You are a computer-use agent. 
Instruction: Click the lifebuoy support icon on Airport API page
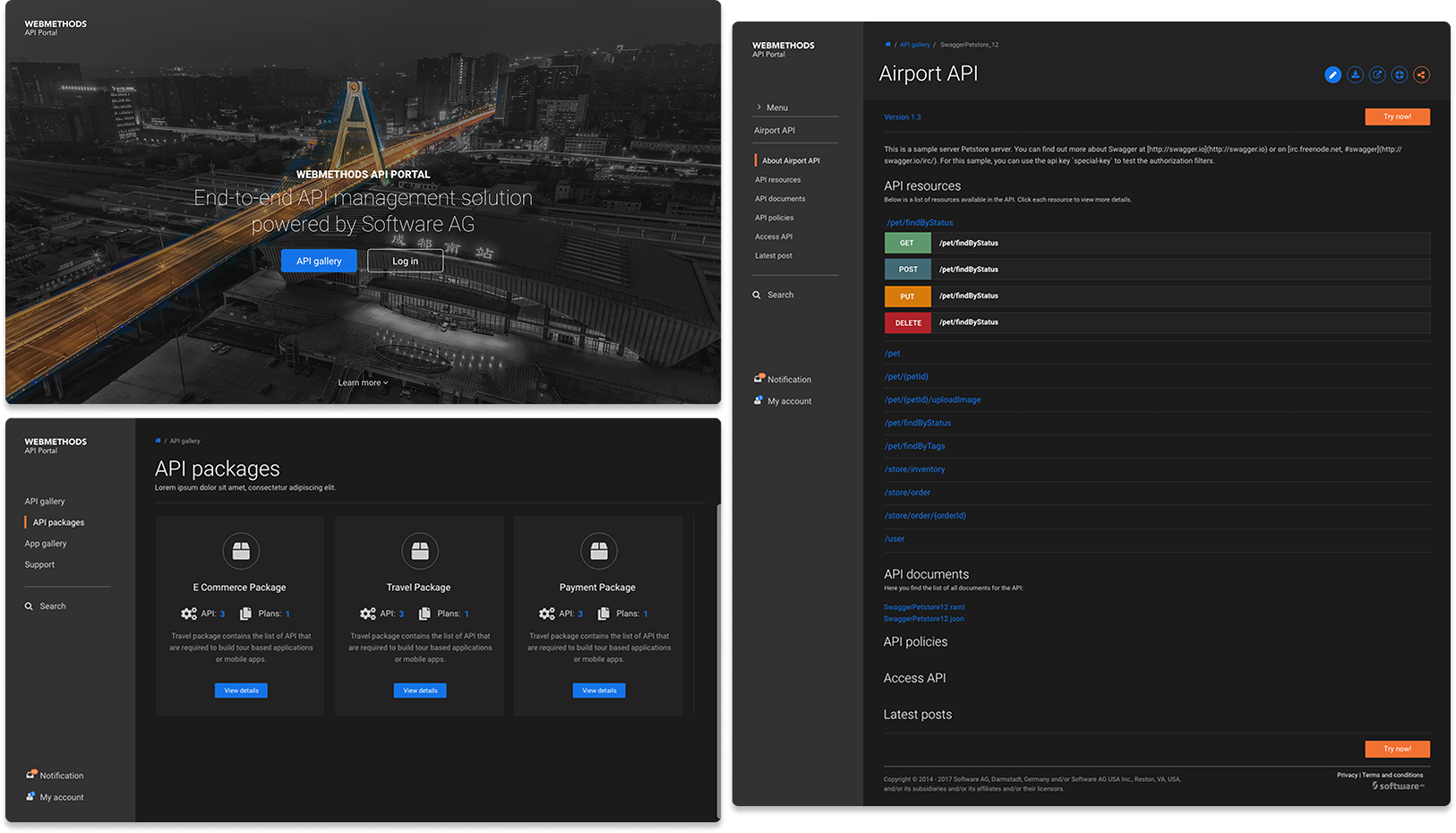point(1400,75)
